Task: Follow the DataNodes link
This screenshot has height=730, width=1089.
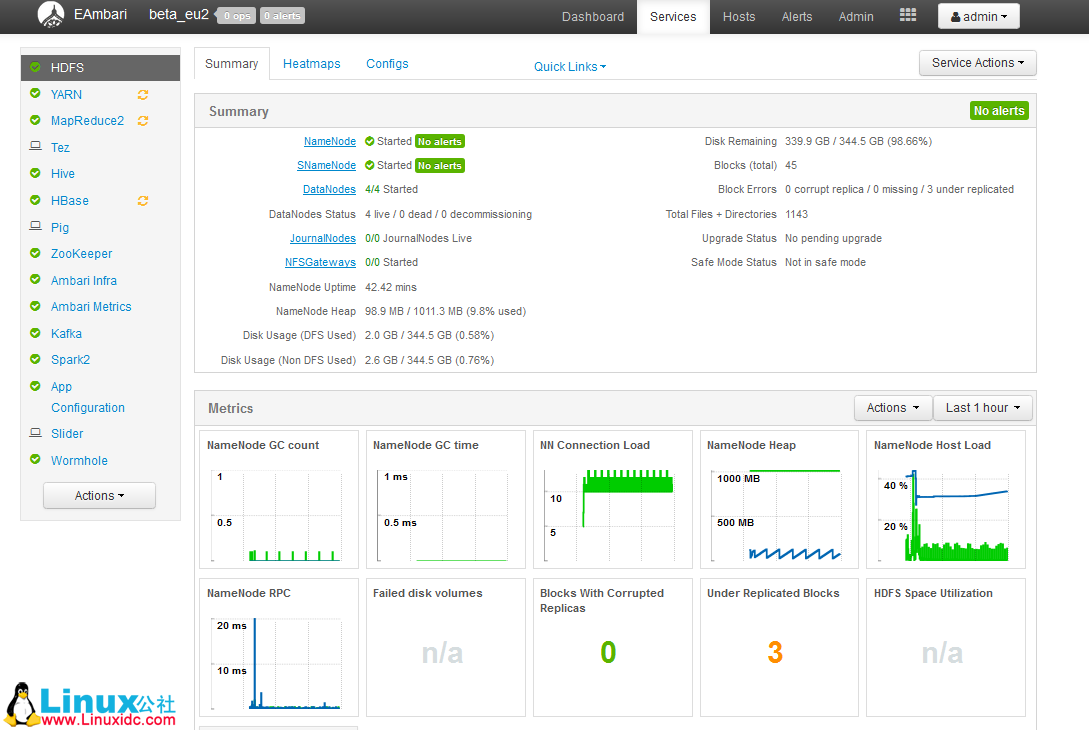Action: tap(329, 190)
